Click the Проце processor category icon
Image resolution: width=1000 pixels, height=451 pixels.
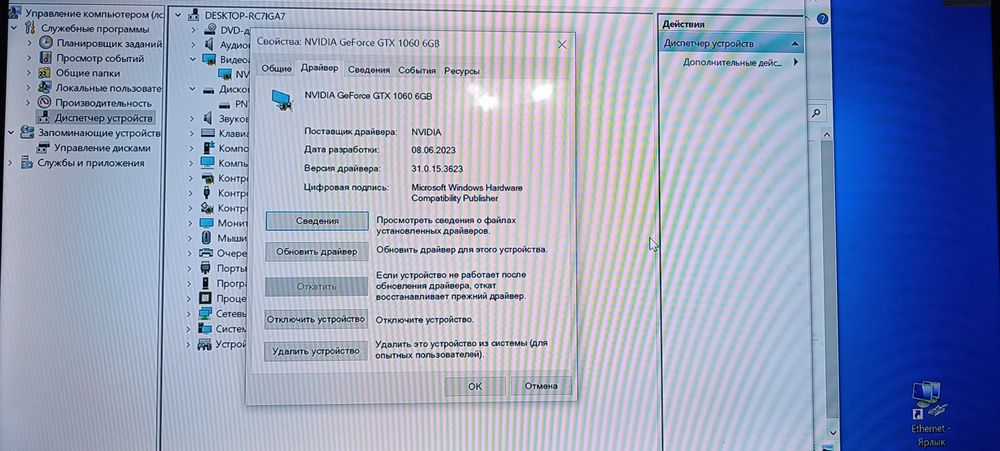click(x=205, y=298)
